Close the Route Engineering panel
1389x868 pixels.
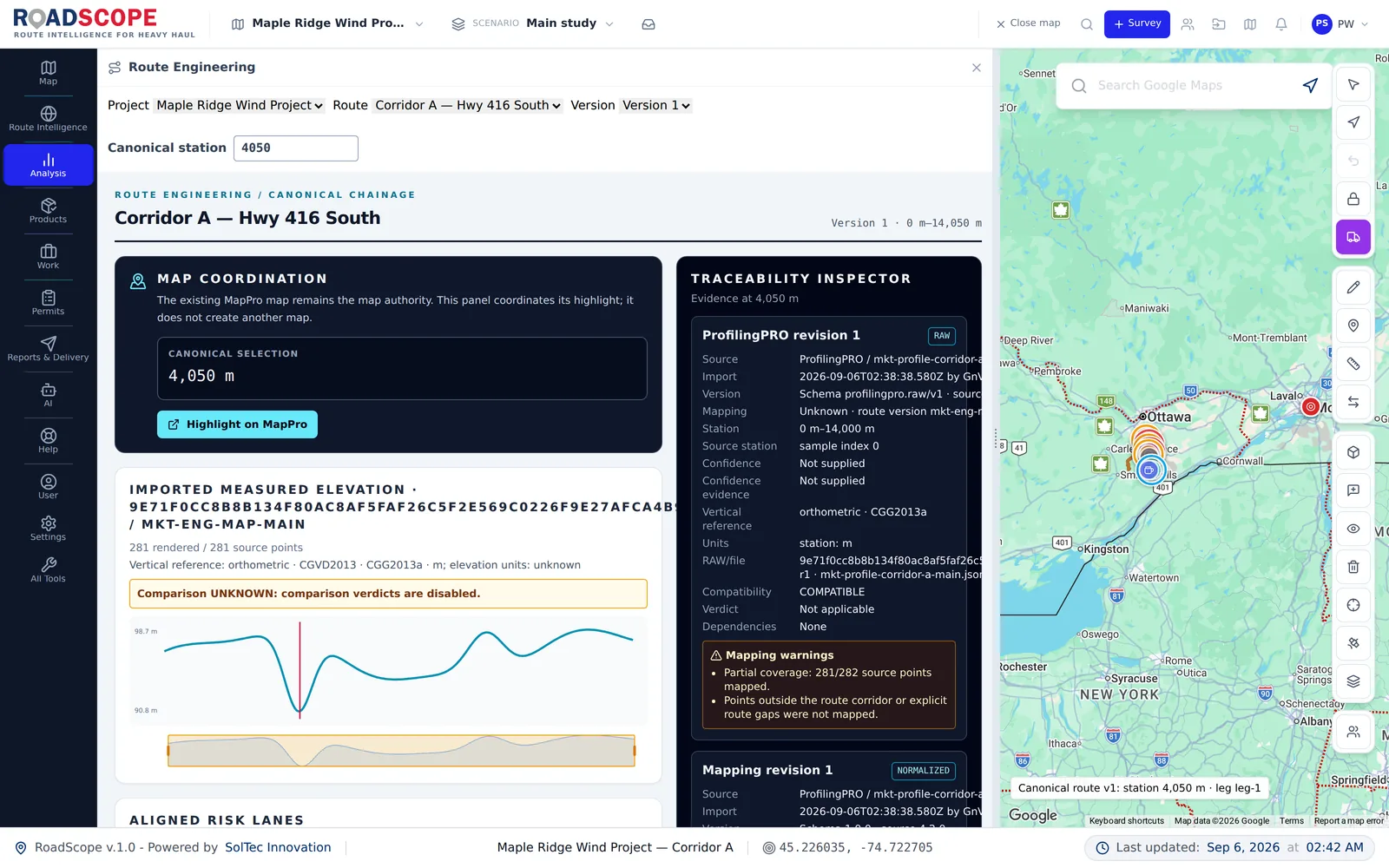pyautogui.click(x=977, y=68)
